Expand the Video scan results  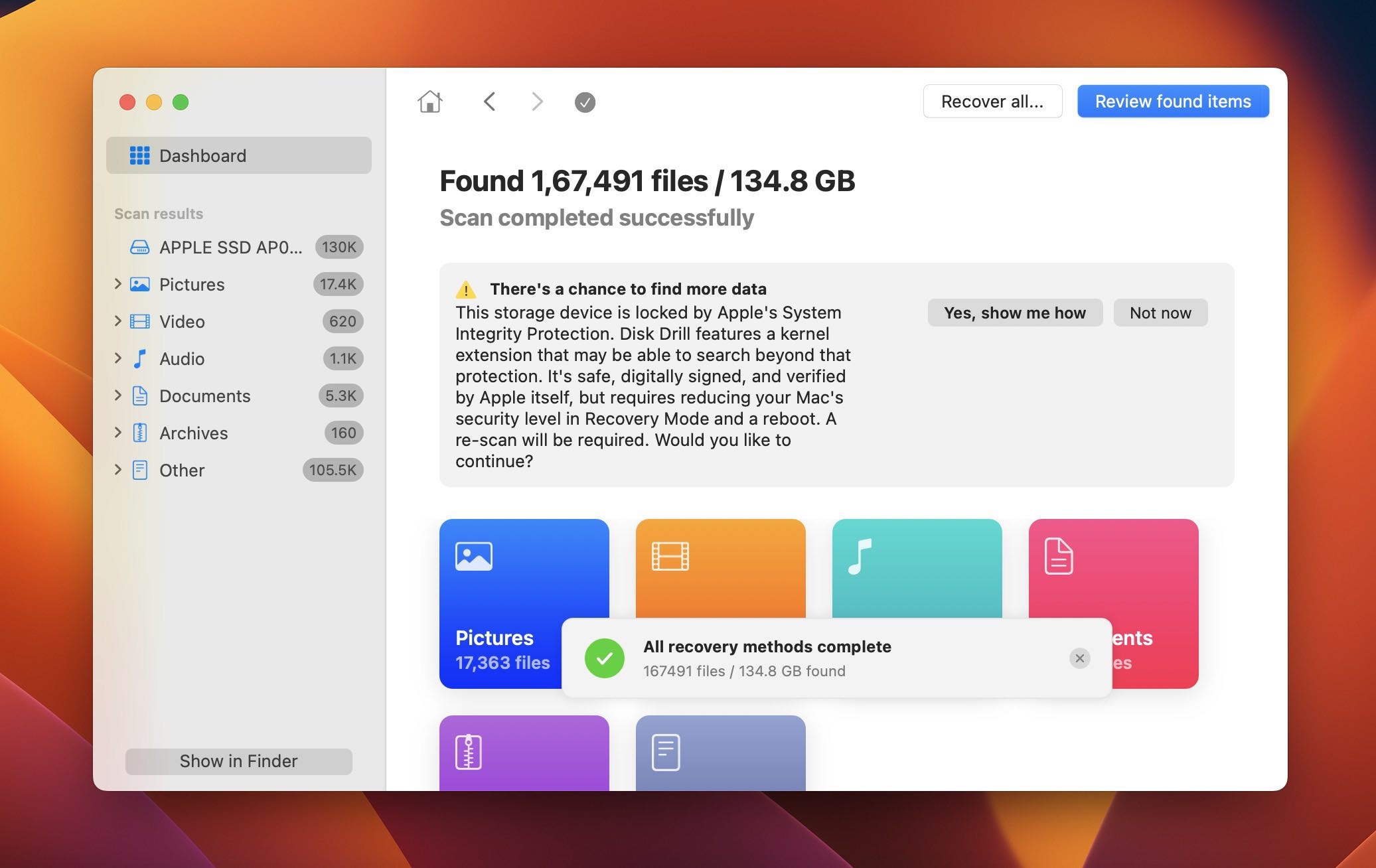click(x=117, y=321)
